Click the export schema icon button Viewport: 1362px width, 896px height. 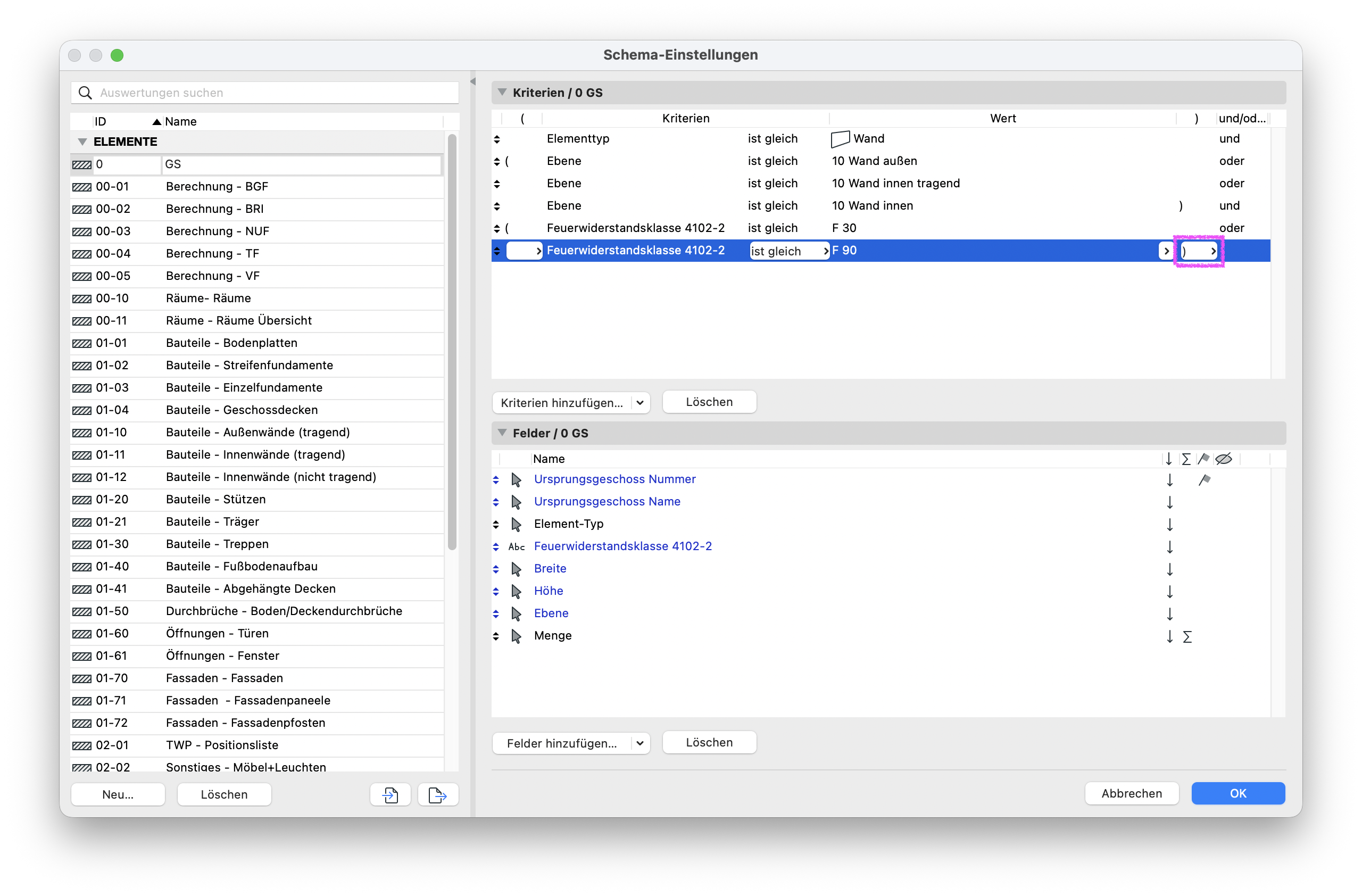(x=438, y=794)
